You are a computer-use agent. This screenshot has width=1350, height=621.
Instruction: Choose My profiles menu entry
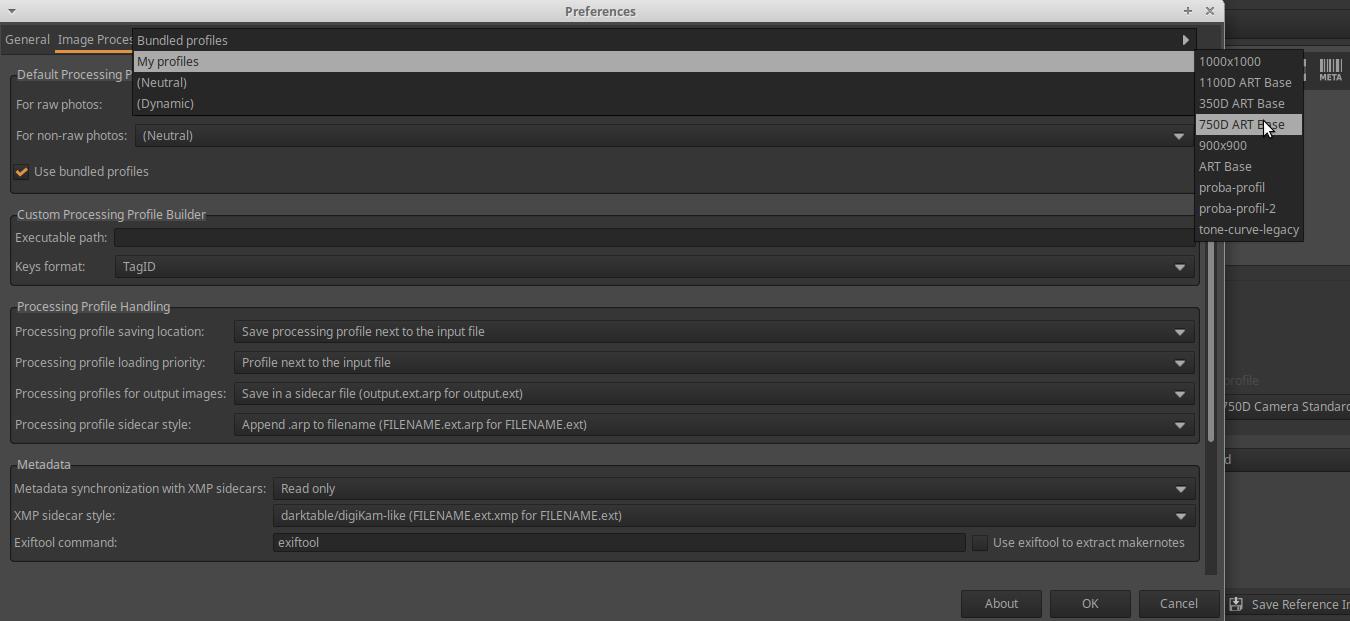point(168,62)
